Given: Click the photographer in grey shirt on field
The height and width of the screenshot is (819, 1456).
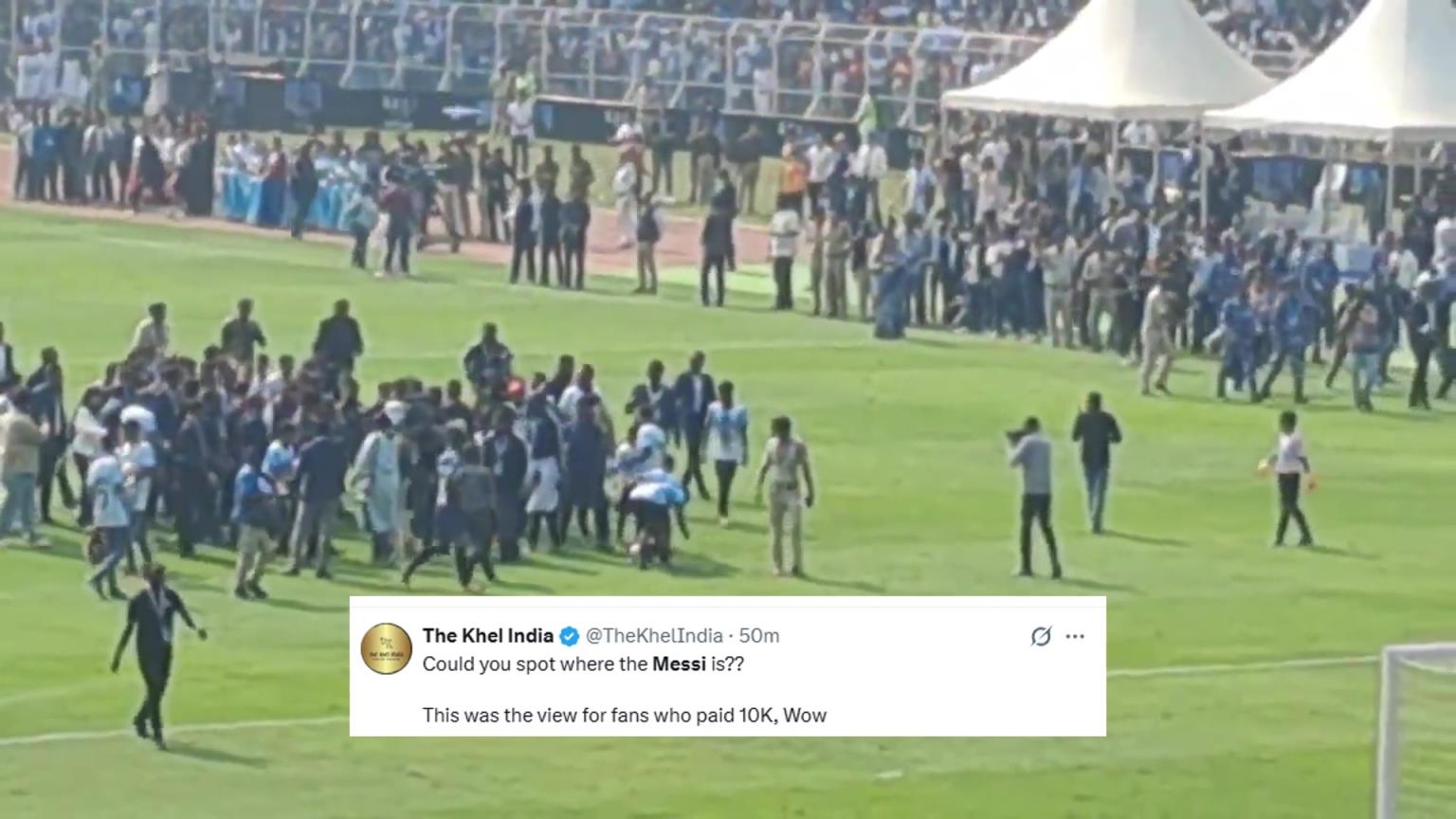Looking at the screenshot, I should tap(1033, 498).
